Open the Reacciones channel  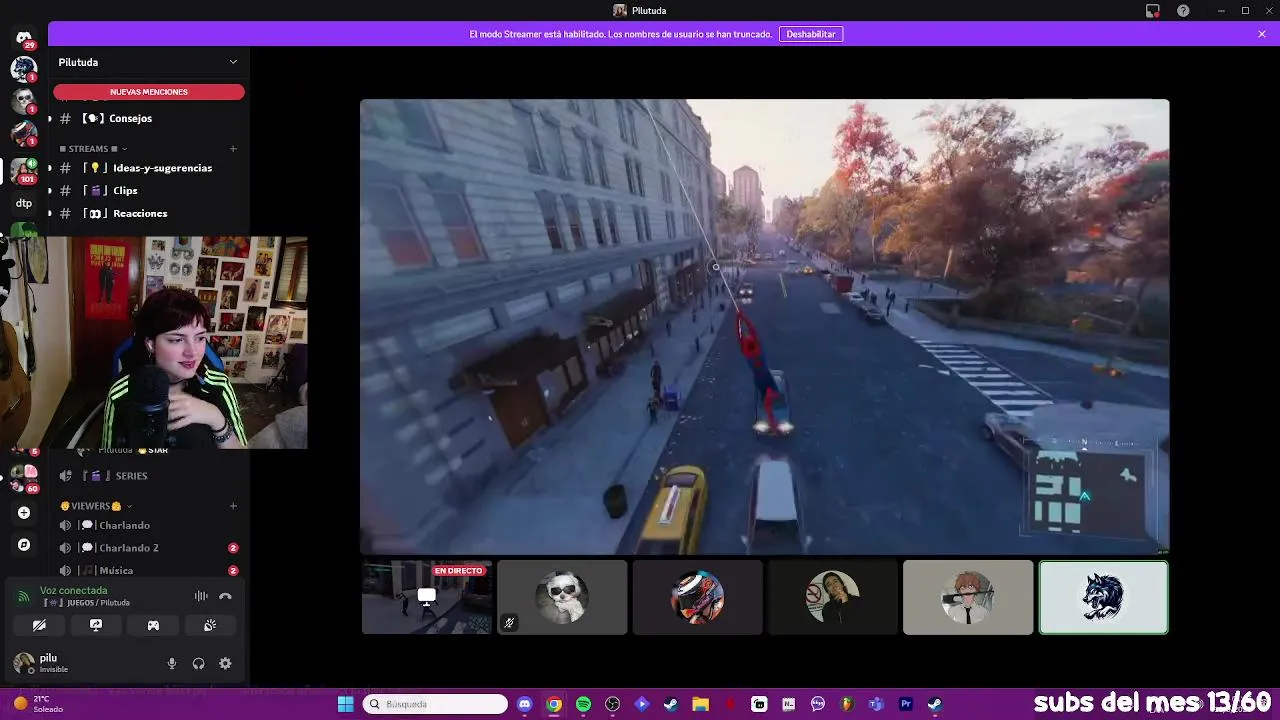click(148, 213)
